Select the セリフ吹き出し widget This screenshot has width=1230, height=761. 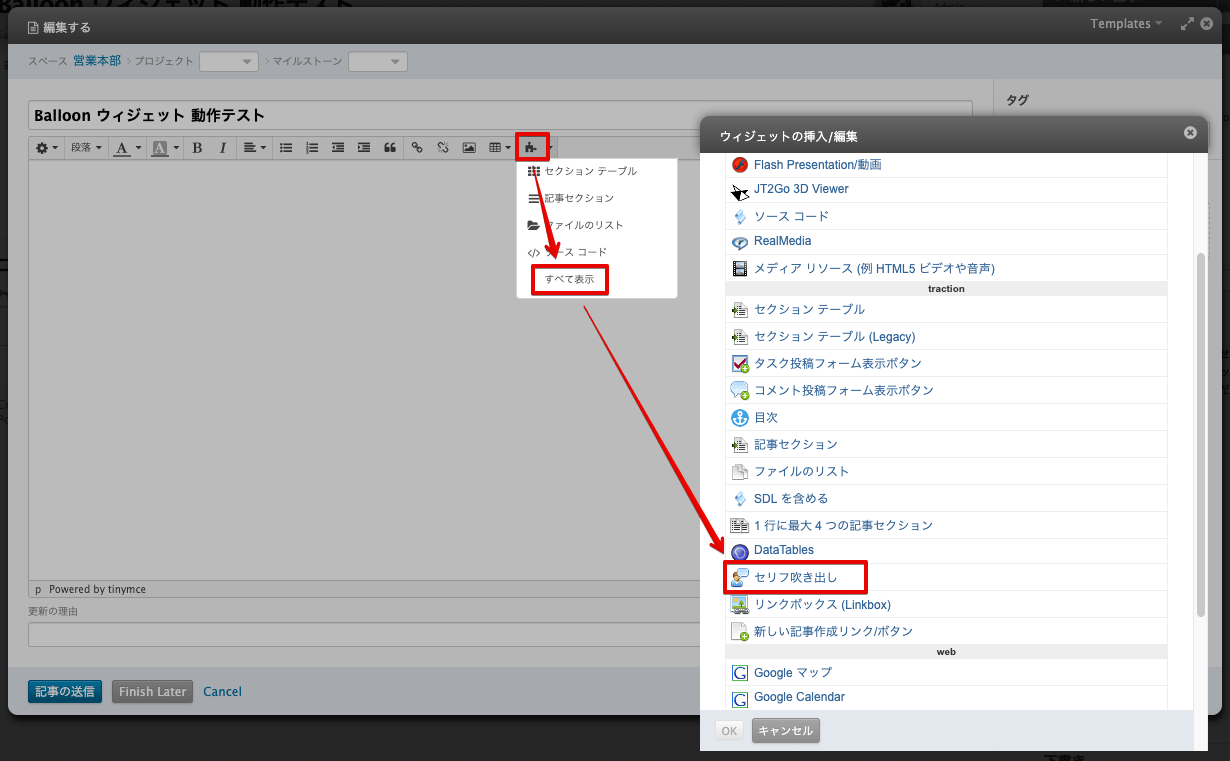(795, 578)
